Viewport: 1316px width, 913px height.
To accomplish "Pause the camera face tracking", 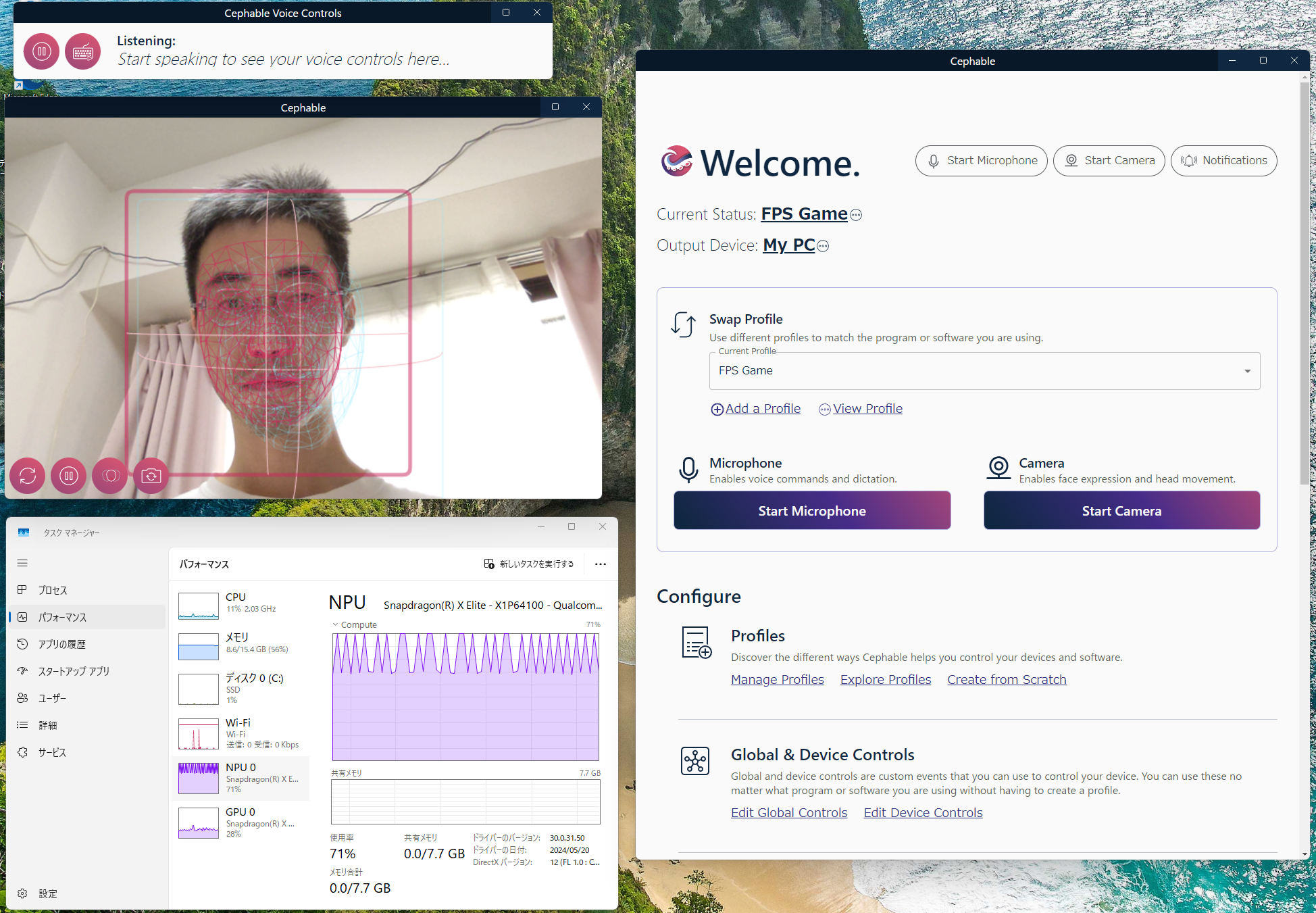I will (x=69, y=476).
